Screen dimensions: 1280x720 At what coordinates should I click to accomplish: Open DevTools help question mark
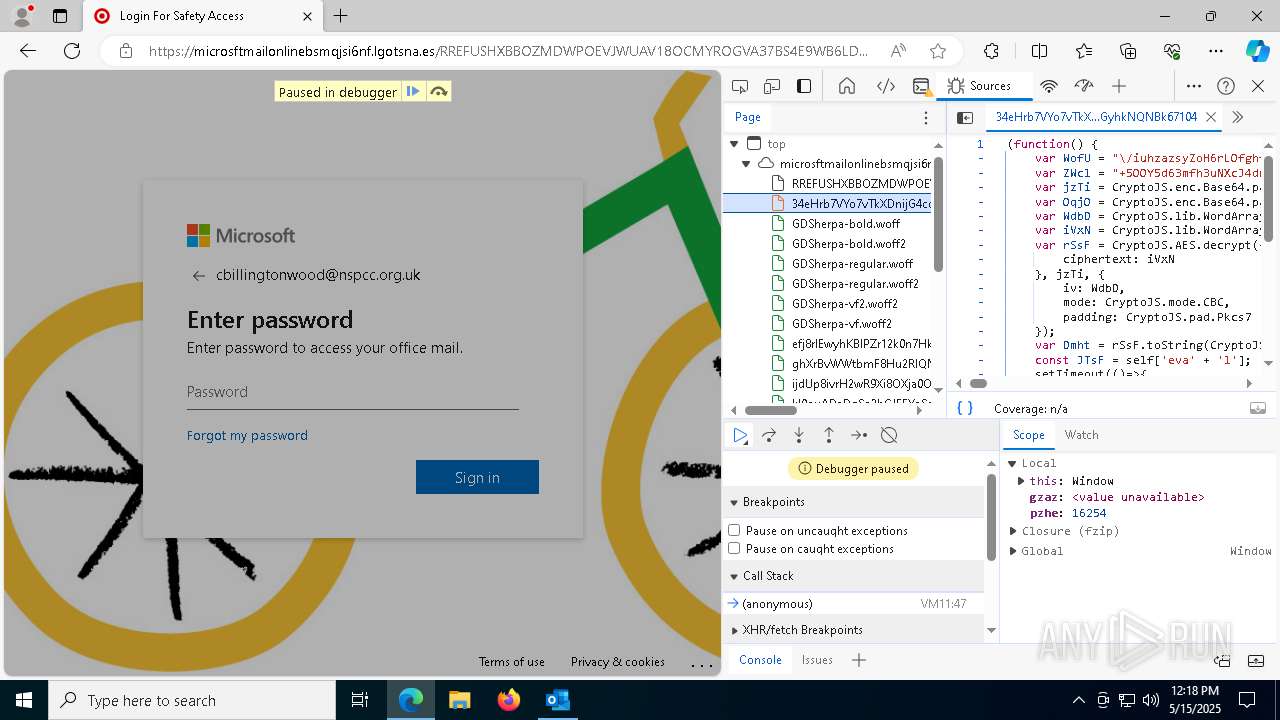(x=1226, y=86)
